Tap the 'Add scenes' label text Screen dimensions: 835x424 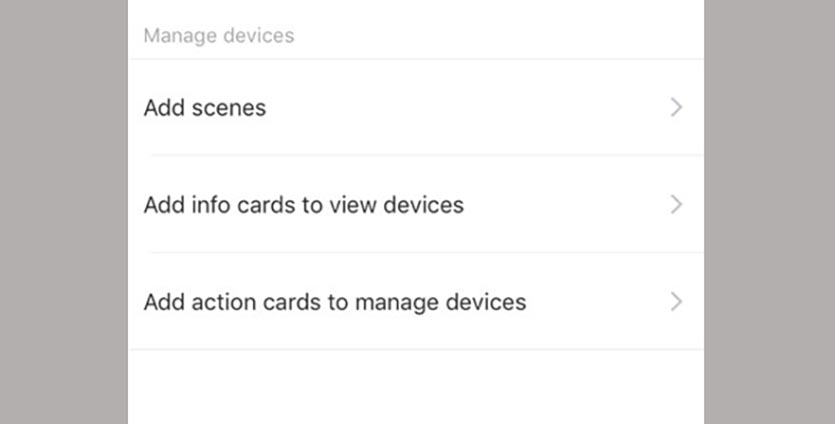coord(205,107)
